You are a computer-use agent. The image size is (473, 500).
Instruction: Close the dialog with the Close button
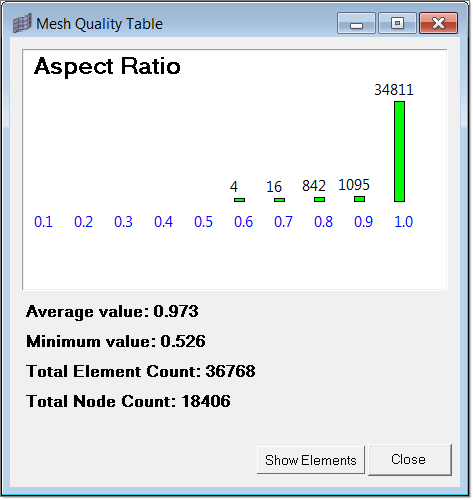pyautogui.click(x=410, y=459)
